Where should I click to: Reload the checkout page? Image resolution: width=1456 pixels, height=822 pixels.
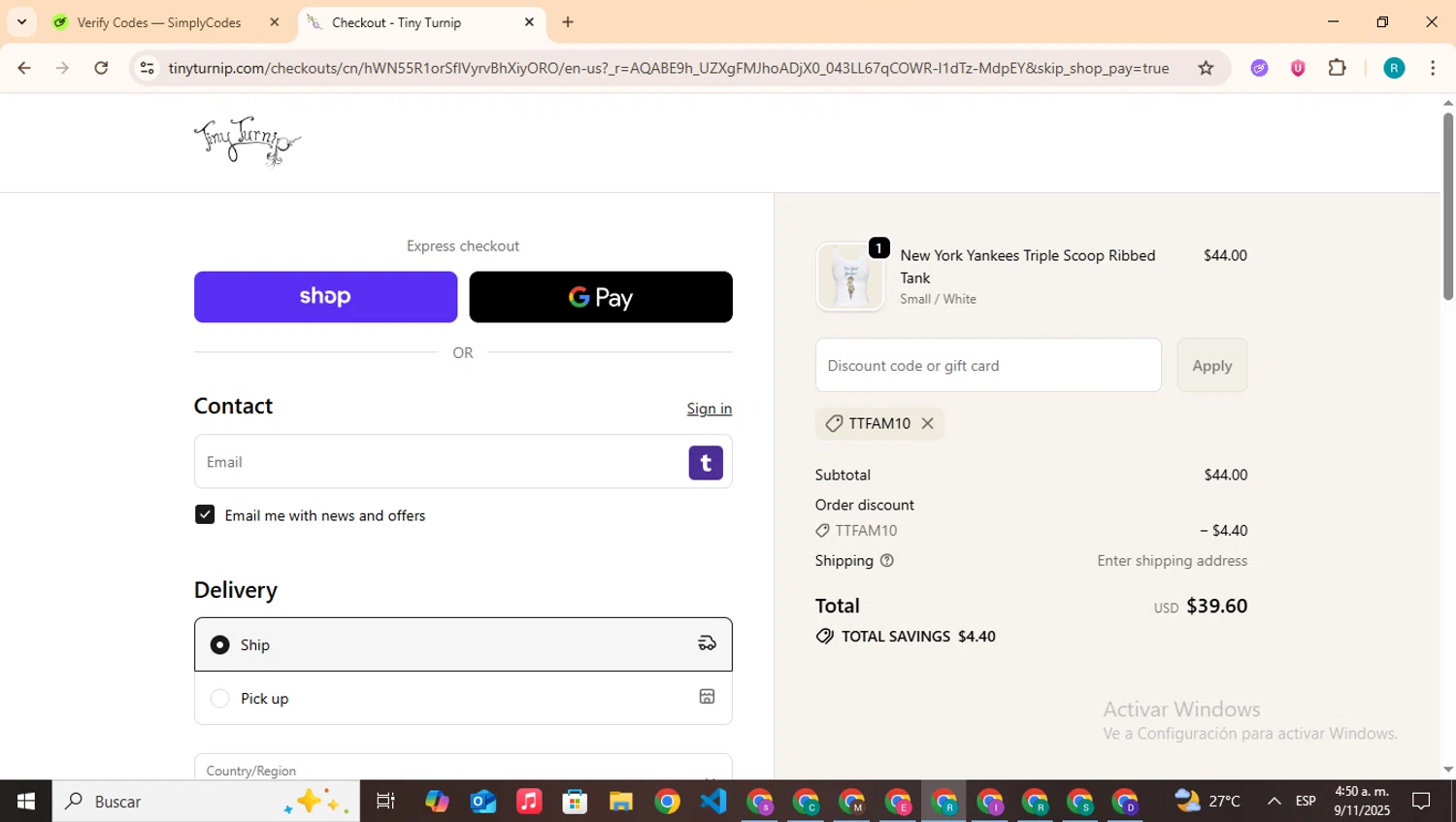[101, 68]
